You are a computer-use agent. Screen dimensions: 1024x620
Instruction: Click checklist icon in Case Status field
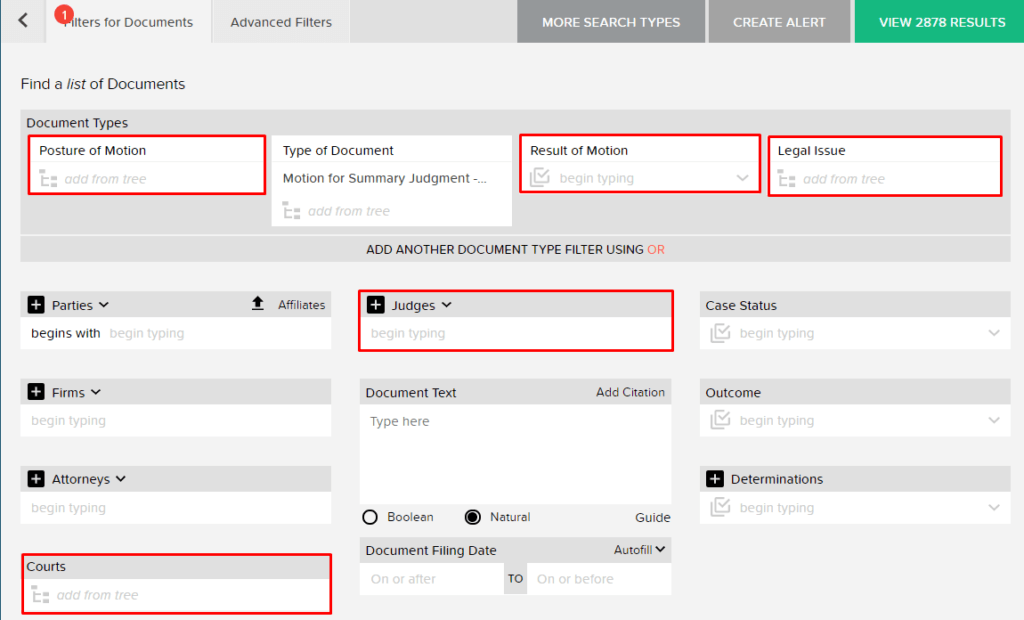coord(720,333)
